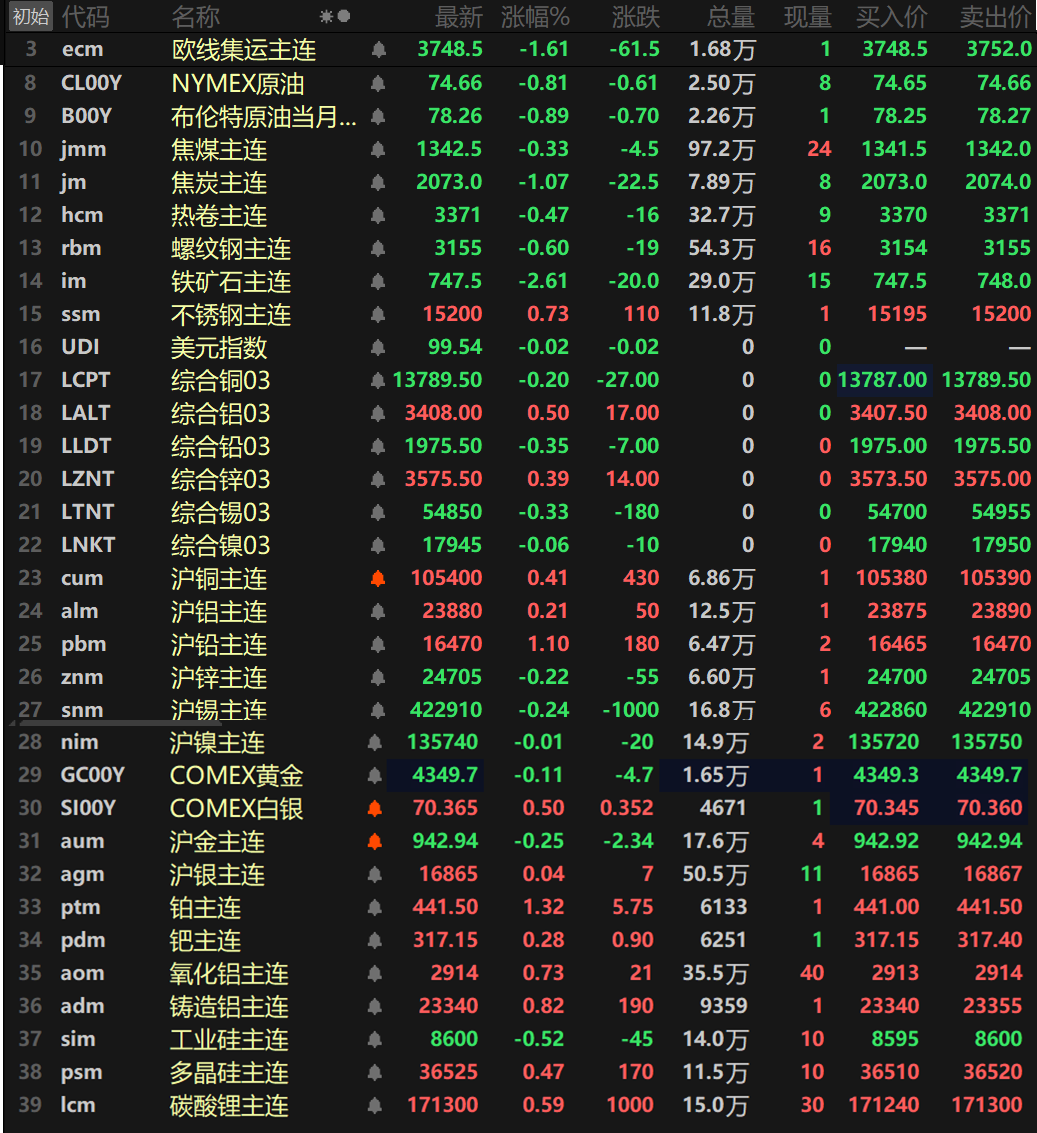
Task: Click the alert bell for 布伦特原油当月
Action: point(377,116)
